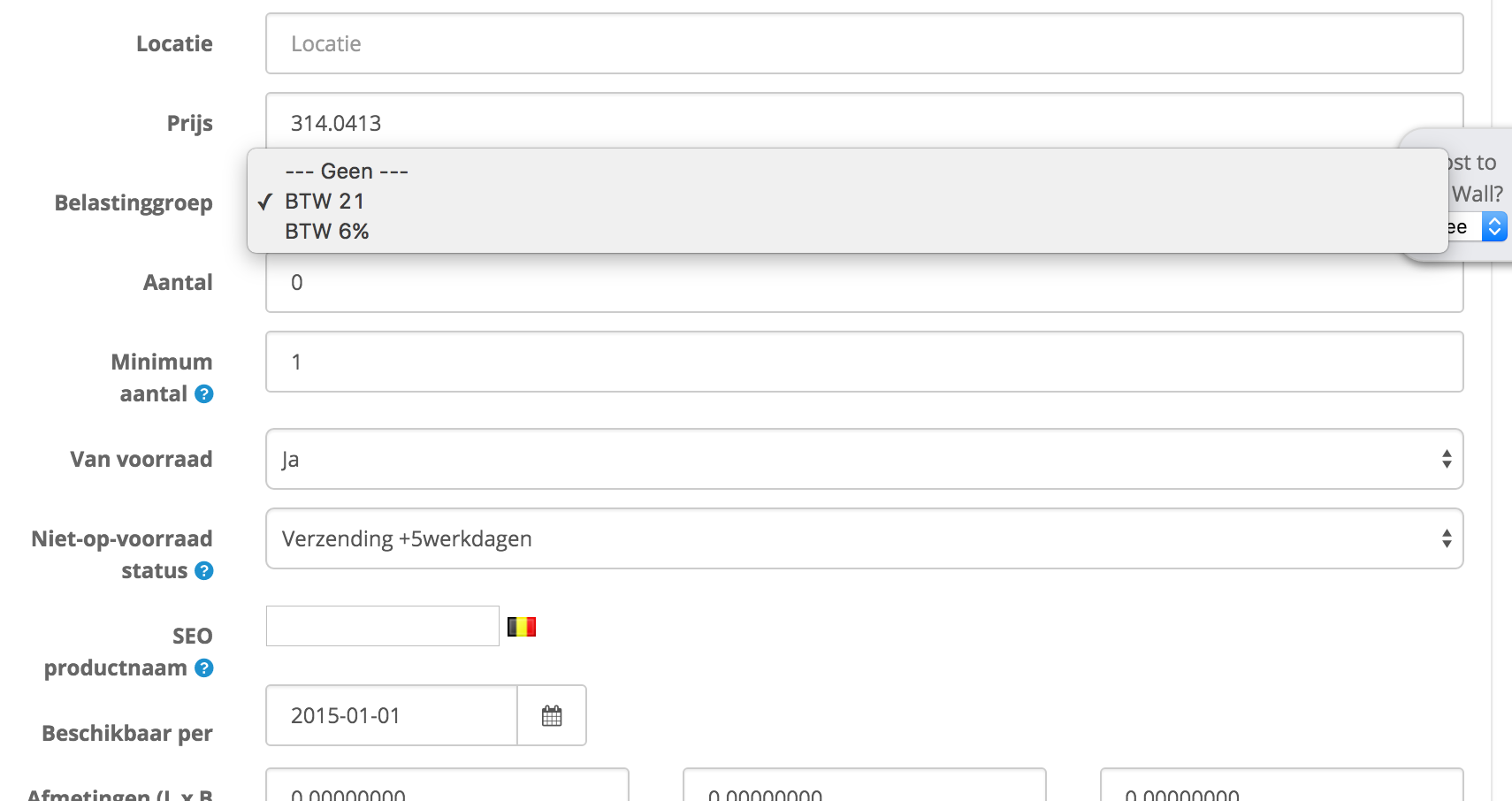Click the first Afmetingen dimension field
The width and height of the screenshot is (1512, 801).
point(447,789)
